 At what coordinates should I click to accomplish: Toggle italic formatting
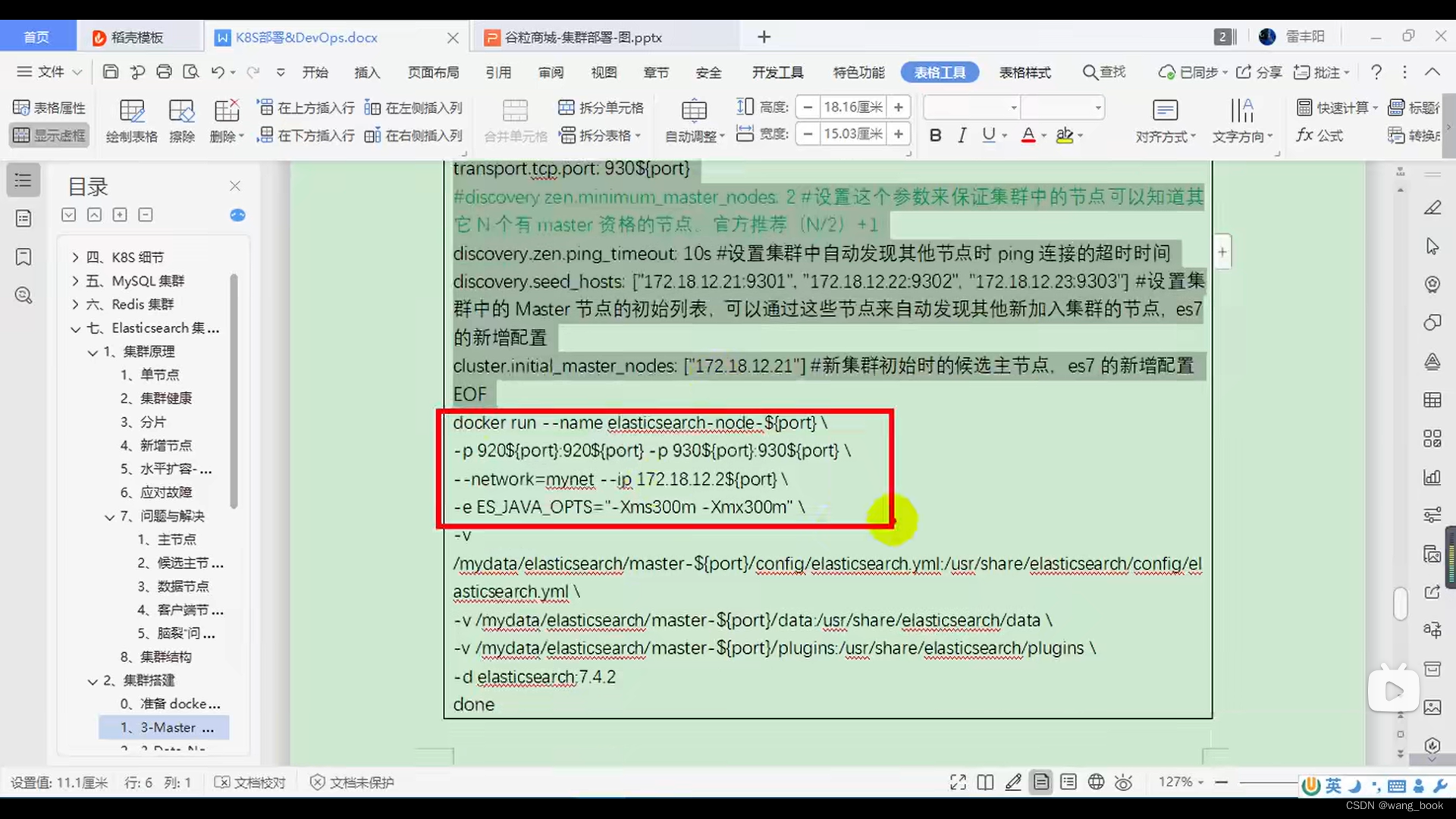(x=962, y=135)
